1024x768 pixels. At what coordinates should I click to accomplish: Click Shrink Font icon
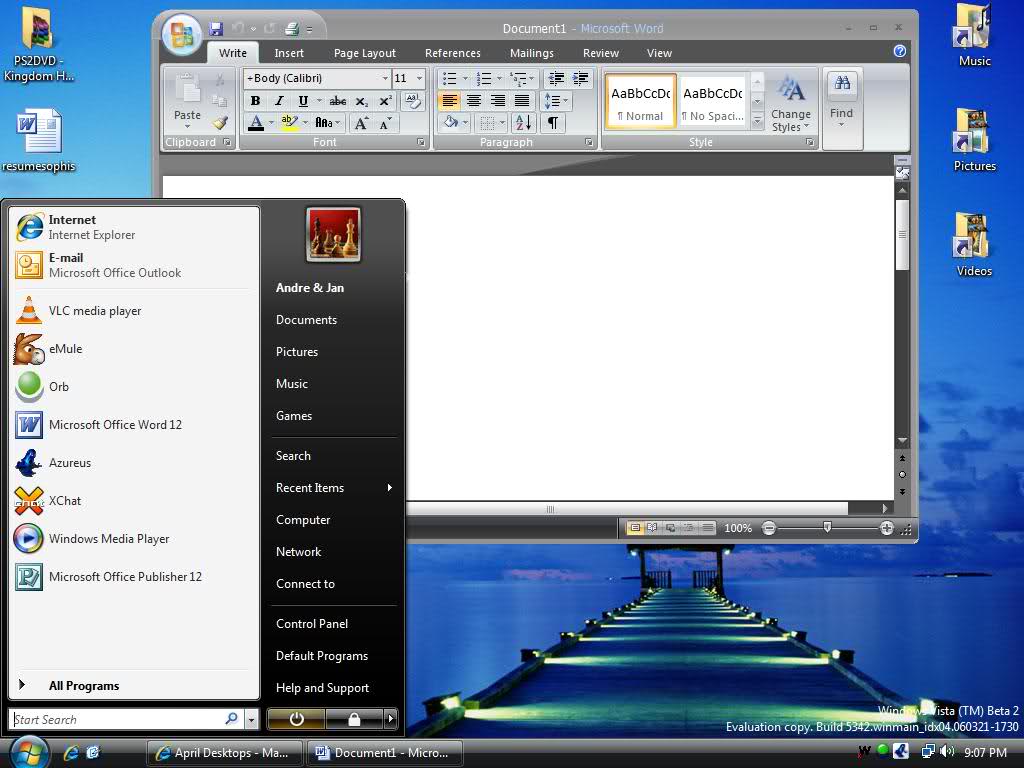(x=385, y=123)
